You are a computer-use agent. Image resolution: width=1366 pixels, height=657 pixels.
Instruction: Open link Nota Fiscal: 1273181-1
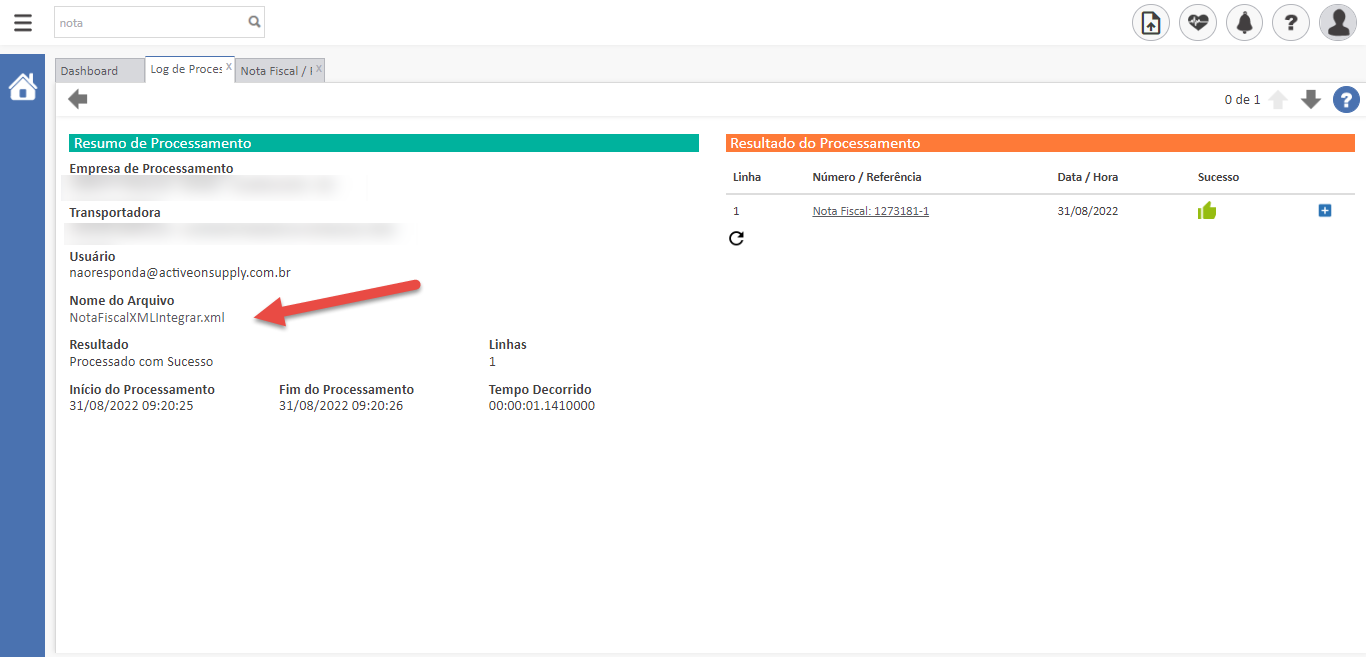point(870,211)
